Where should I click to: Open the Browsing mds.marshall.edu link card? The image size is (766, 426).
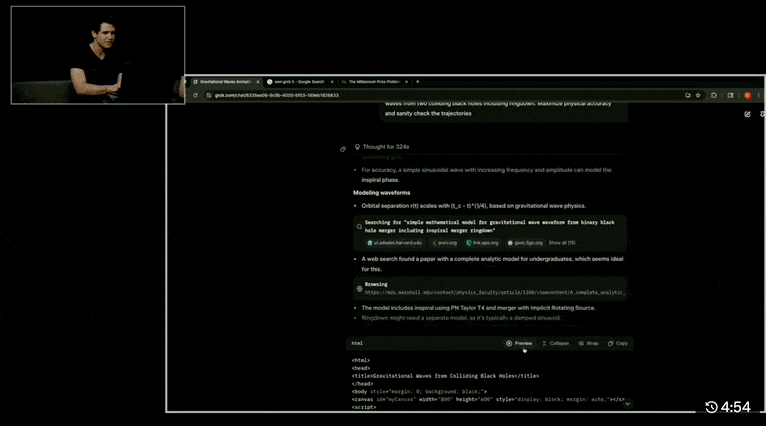[490, 288]
